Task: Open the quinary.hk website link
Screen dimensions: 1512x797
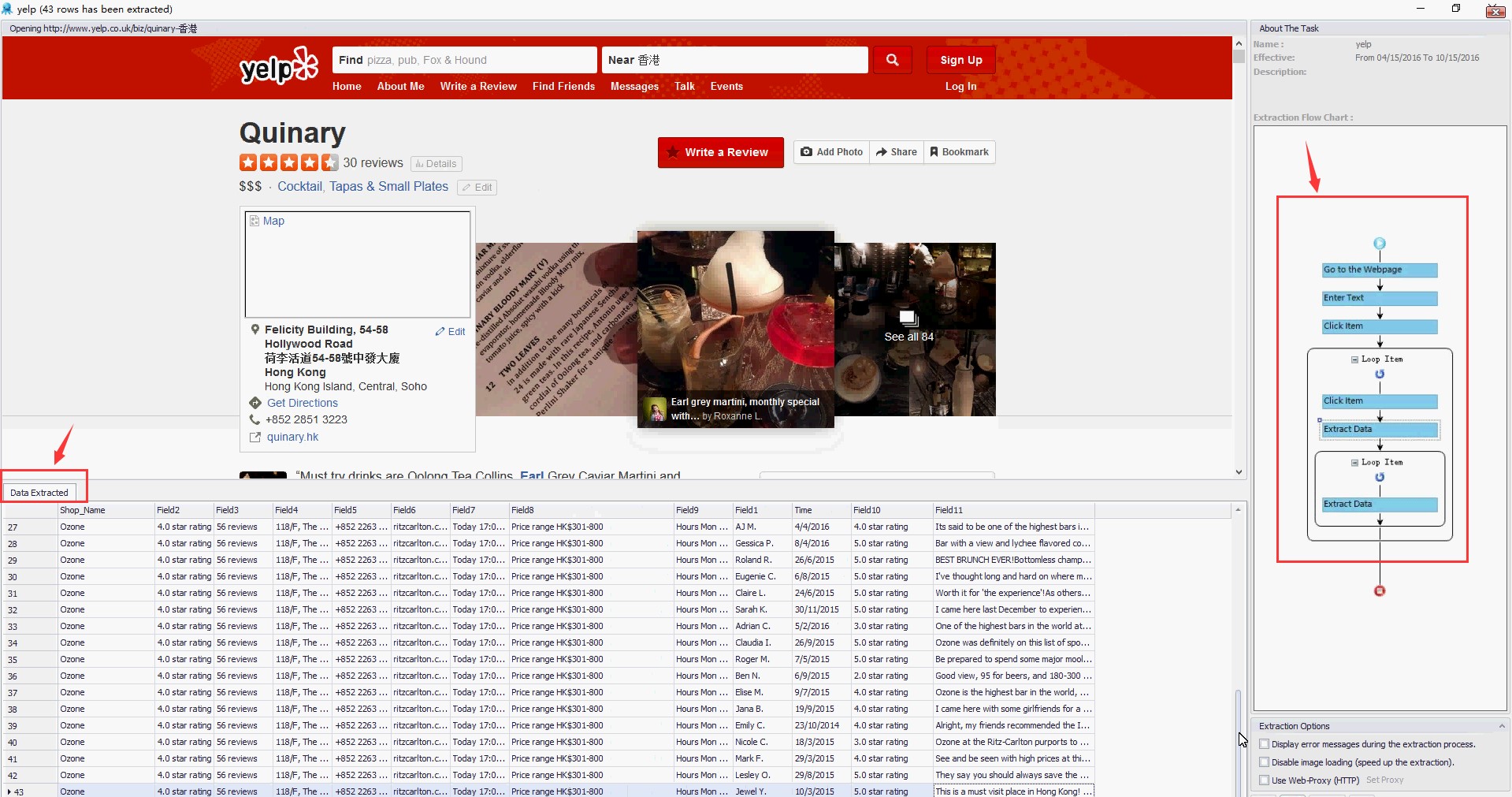Action: coord(292,437)
